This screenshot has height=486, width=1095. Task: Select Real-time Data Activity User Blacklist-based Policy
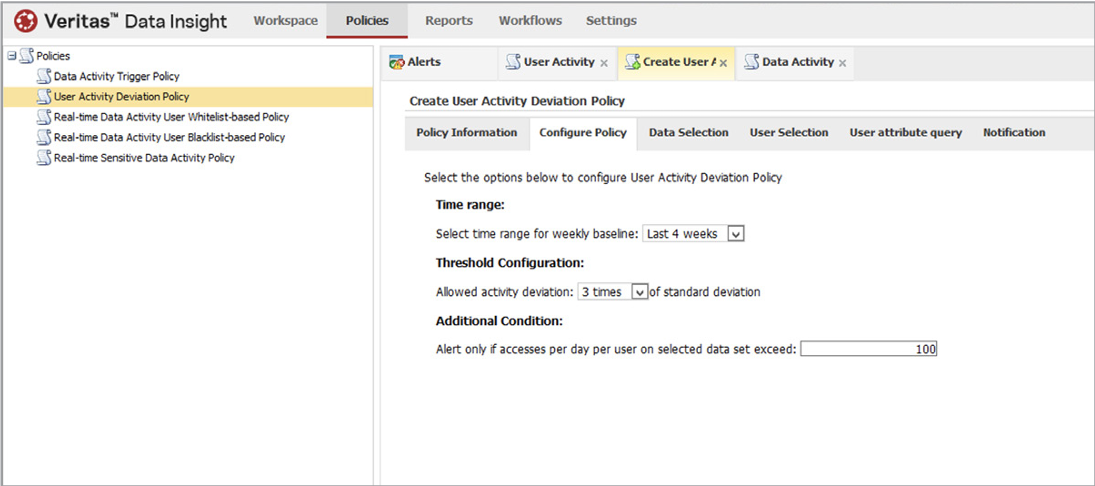click(169, 137)
